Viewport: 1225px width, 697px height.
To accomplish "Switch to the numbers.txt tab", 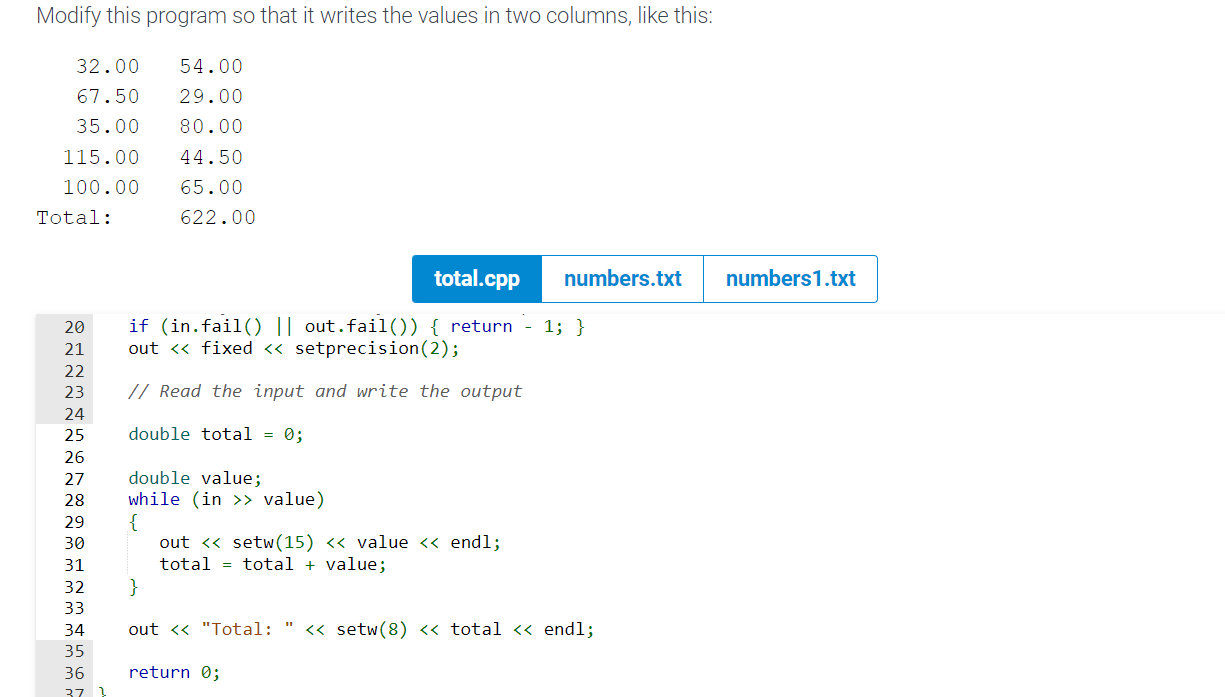I will 622,279.
